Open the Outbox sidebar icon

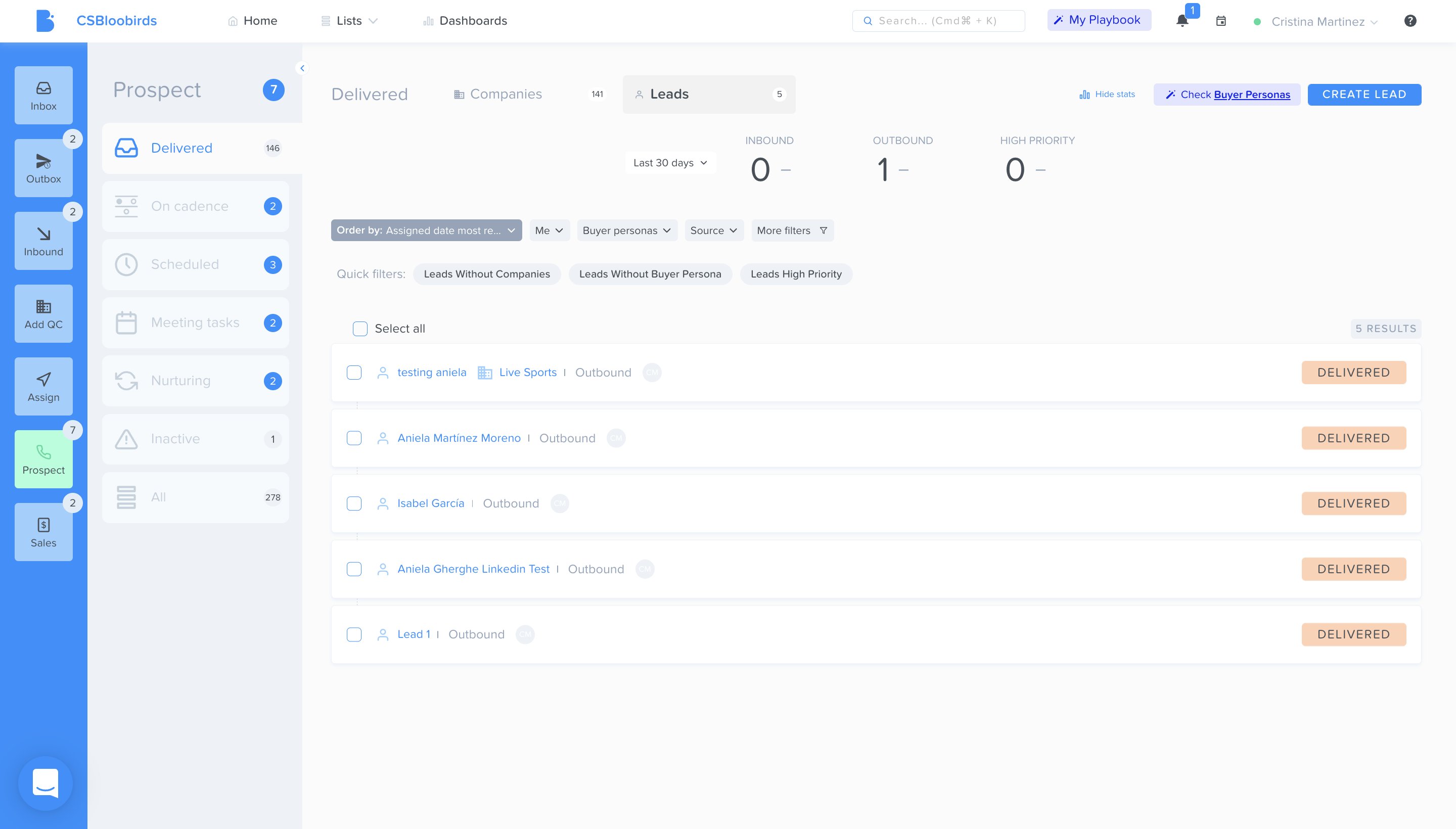(43, 168)
